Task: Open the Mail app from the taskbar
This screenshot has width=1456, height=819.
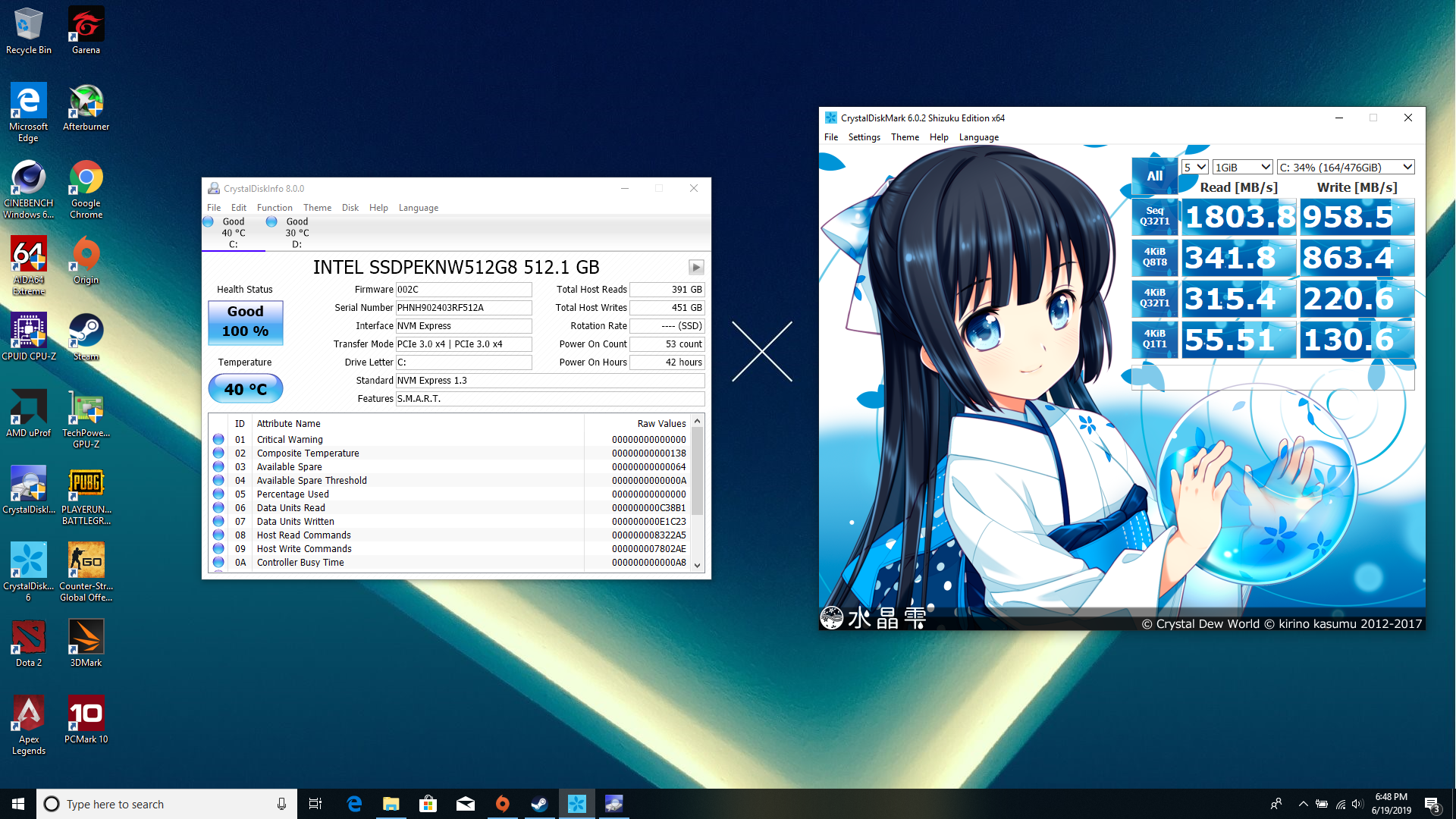Action: pos(466,804)
